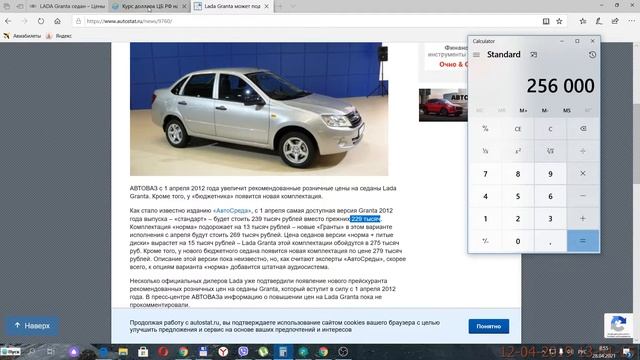Close the Курс доллара ЦБ РФ tab
The height and width of the screenshot is (360, 640).
[184, 6]
